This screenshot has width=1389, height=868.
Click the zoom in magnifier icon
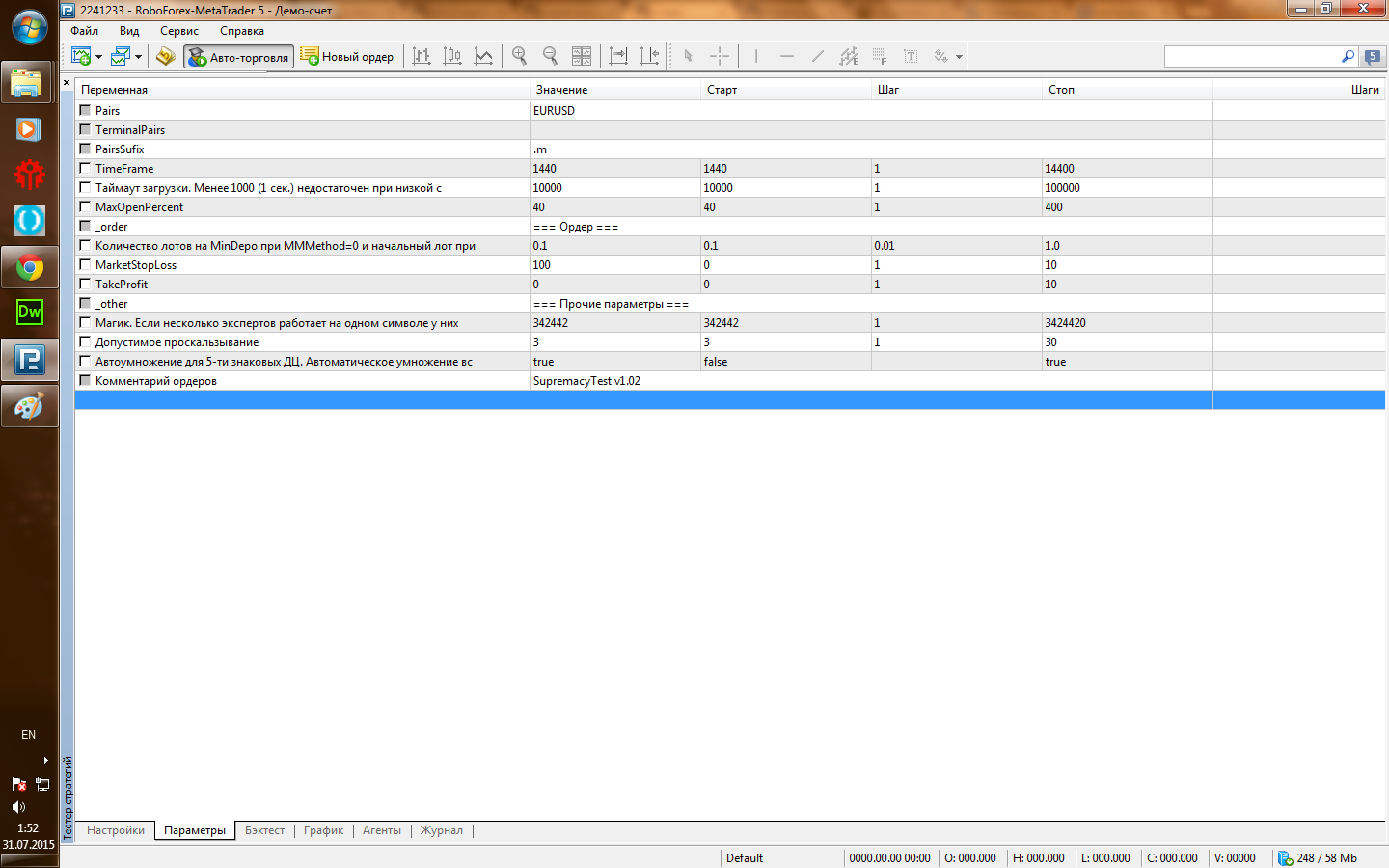(x=520, y=57)
